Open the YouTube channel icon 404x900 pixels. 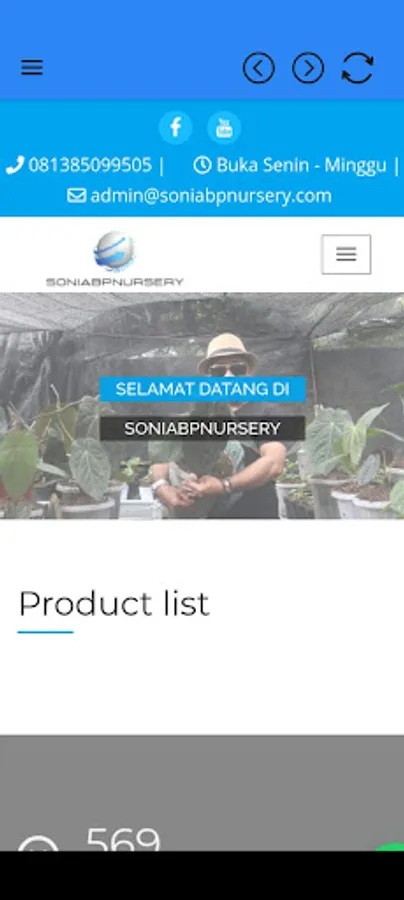point(224,127)
